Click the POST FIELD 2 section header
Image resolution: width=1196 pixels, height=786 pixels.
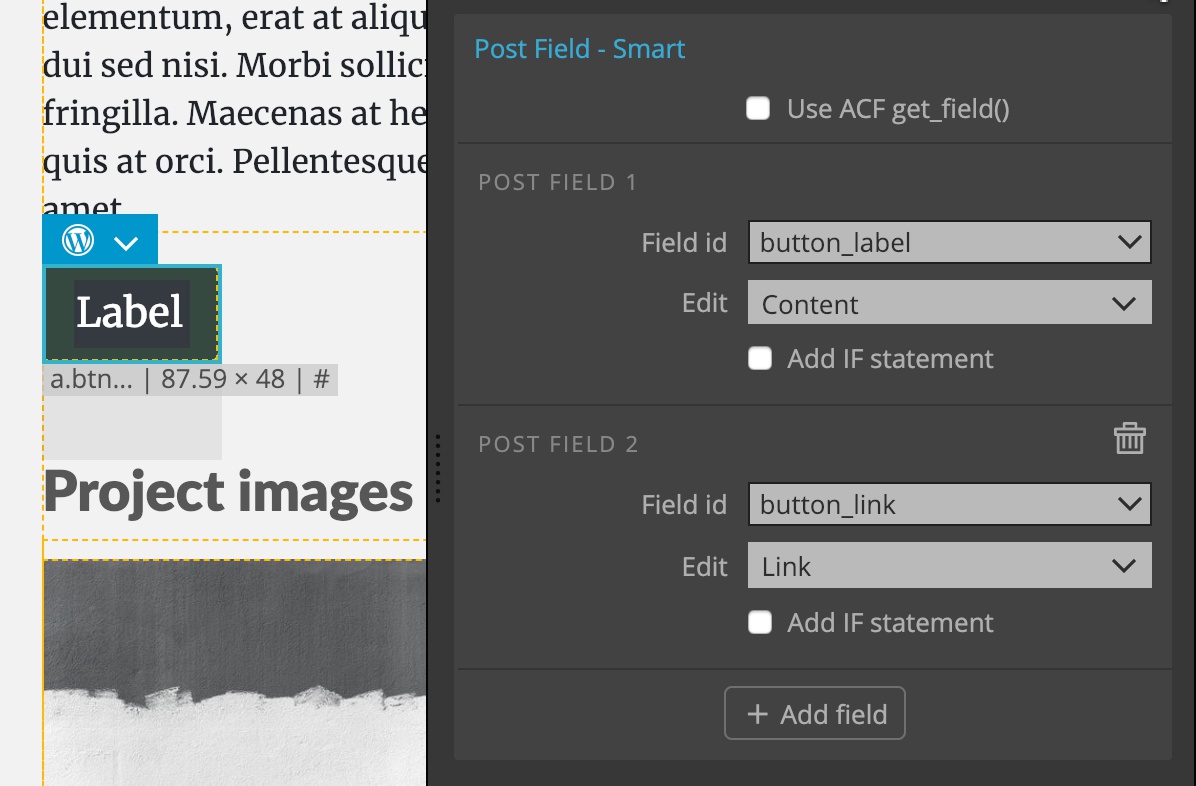point(558,444)
